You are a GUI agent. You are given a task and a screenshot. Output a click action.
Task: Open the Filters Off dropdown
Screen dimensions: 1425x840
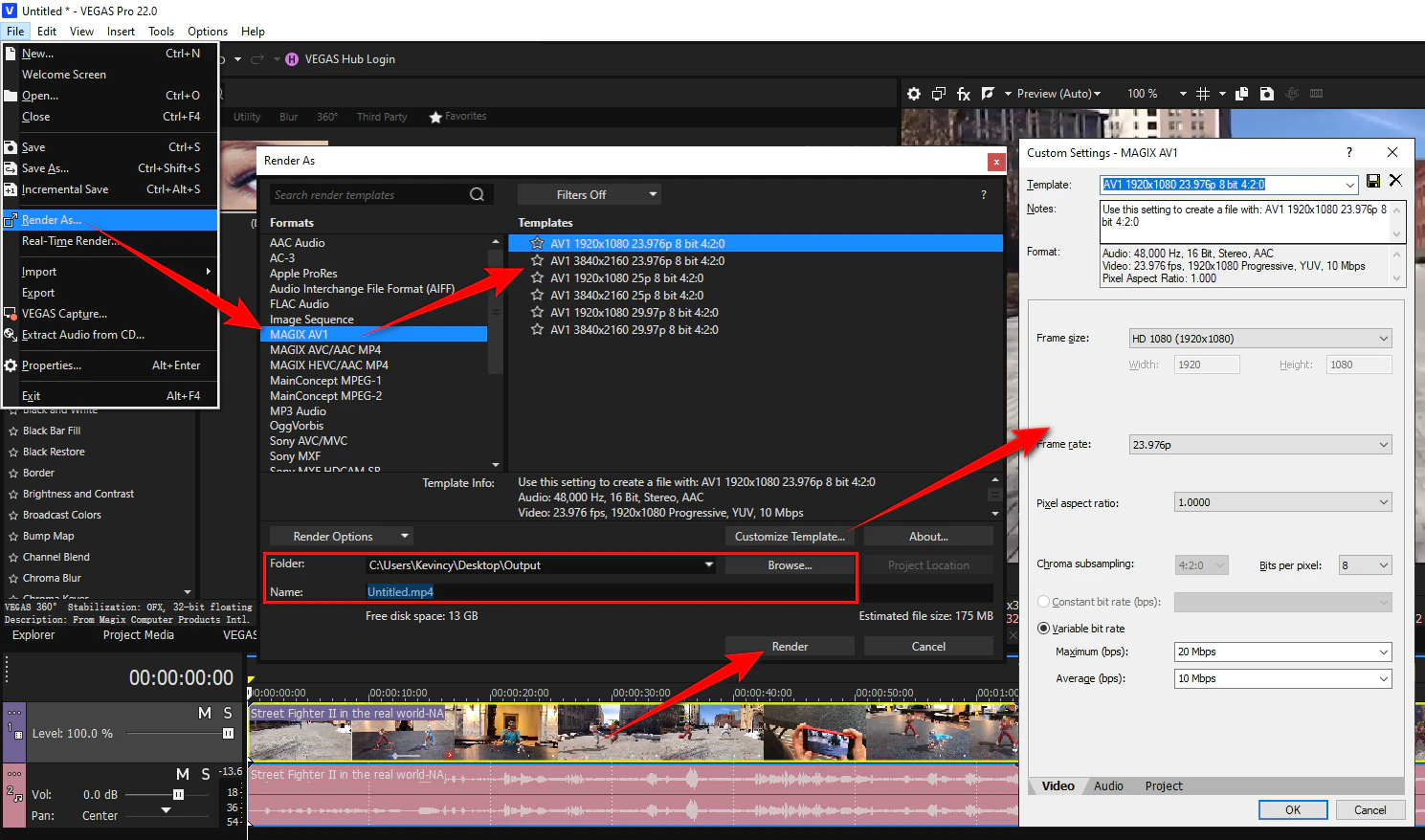click(x=590, y=194)
